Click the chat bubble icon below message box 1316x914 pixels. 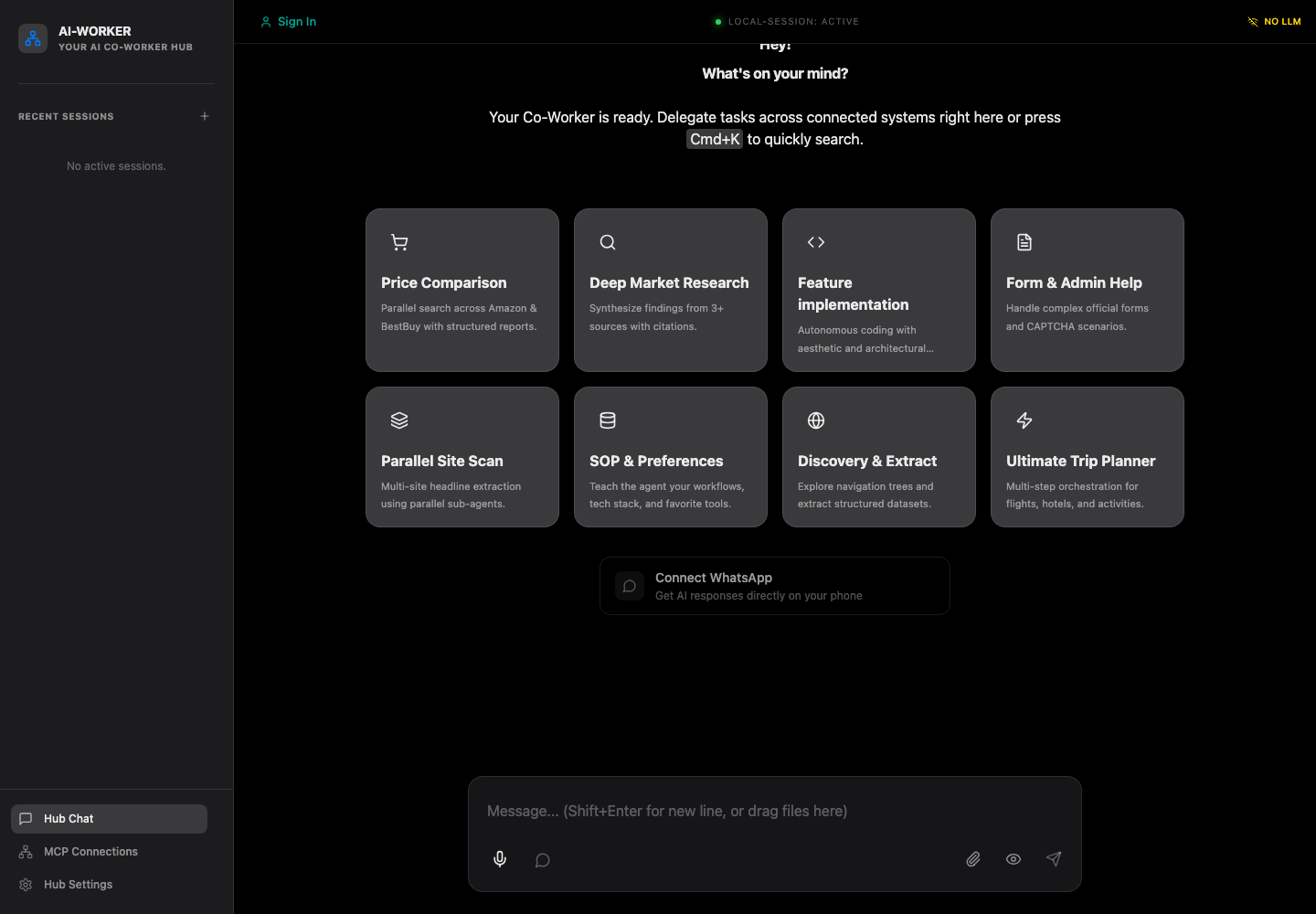542,860
